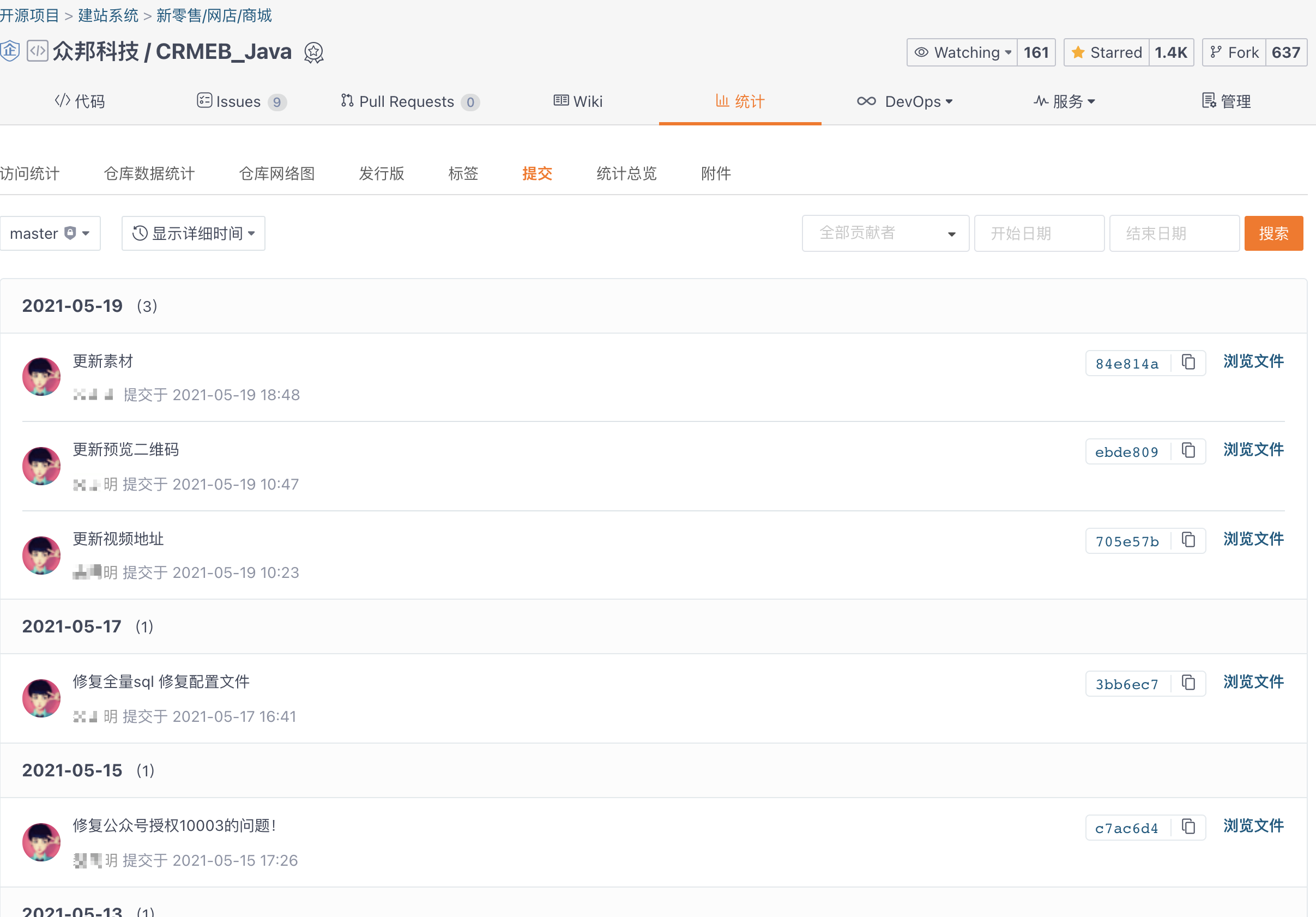Expand the DevOps menu
The width and height of the screenshot is (1316, 917).
pyautogui.click(x=905, y=101)
